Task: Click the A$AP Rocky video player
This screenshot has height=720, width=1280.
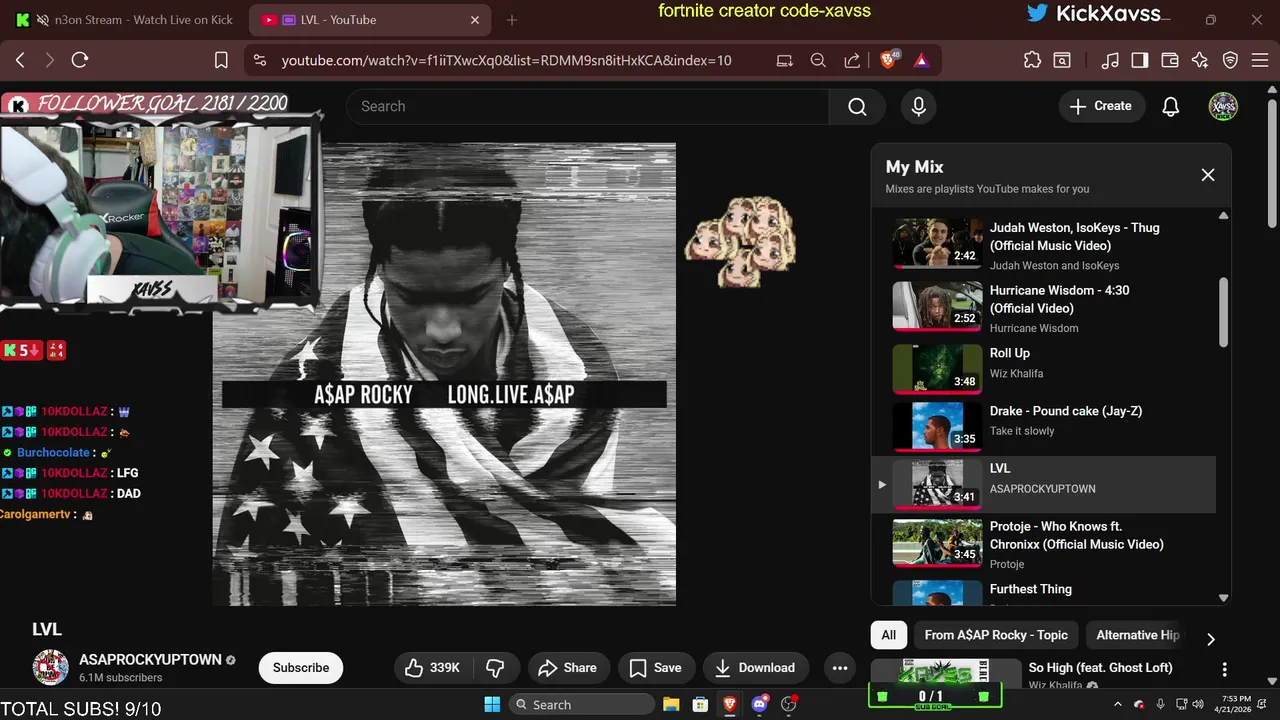Action: pyautogui.click(x=444, y=374)
